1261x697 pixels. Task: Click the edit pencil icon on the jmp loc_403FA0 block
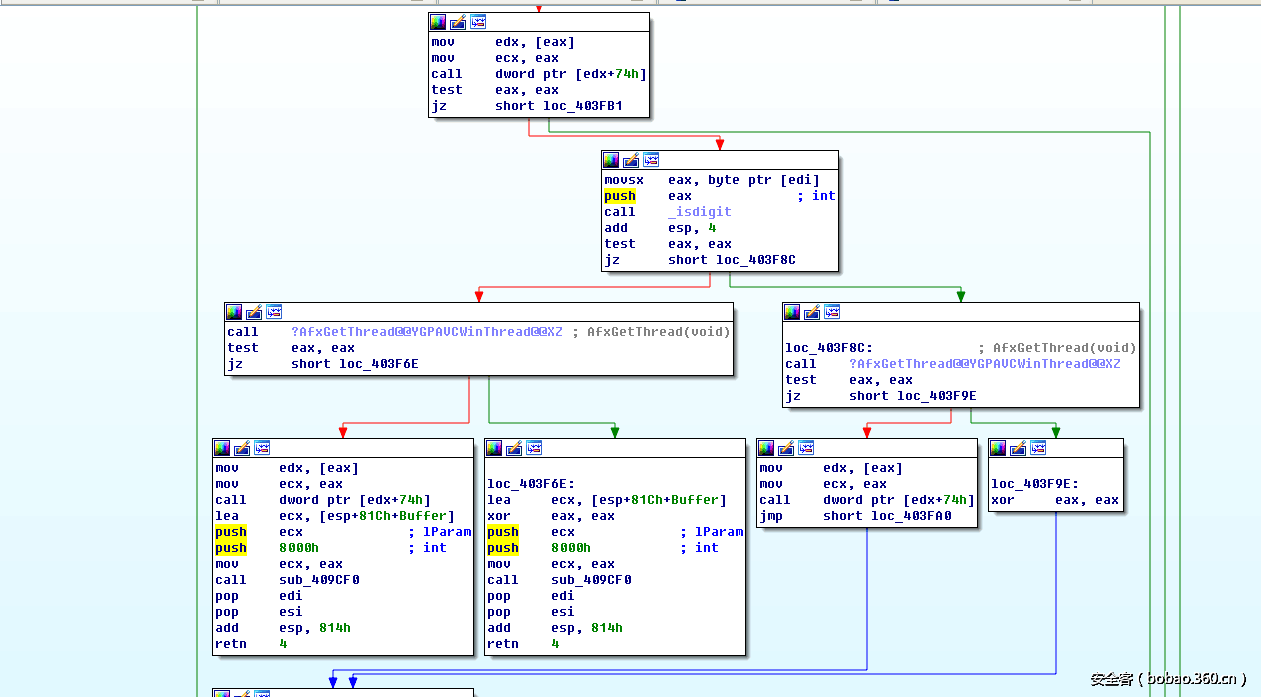(x=786, y=448)
